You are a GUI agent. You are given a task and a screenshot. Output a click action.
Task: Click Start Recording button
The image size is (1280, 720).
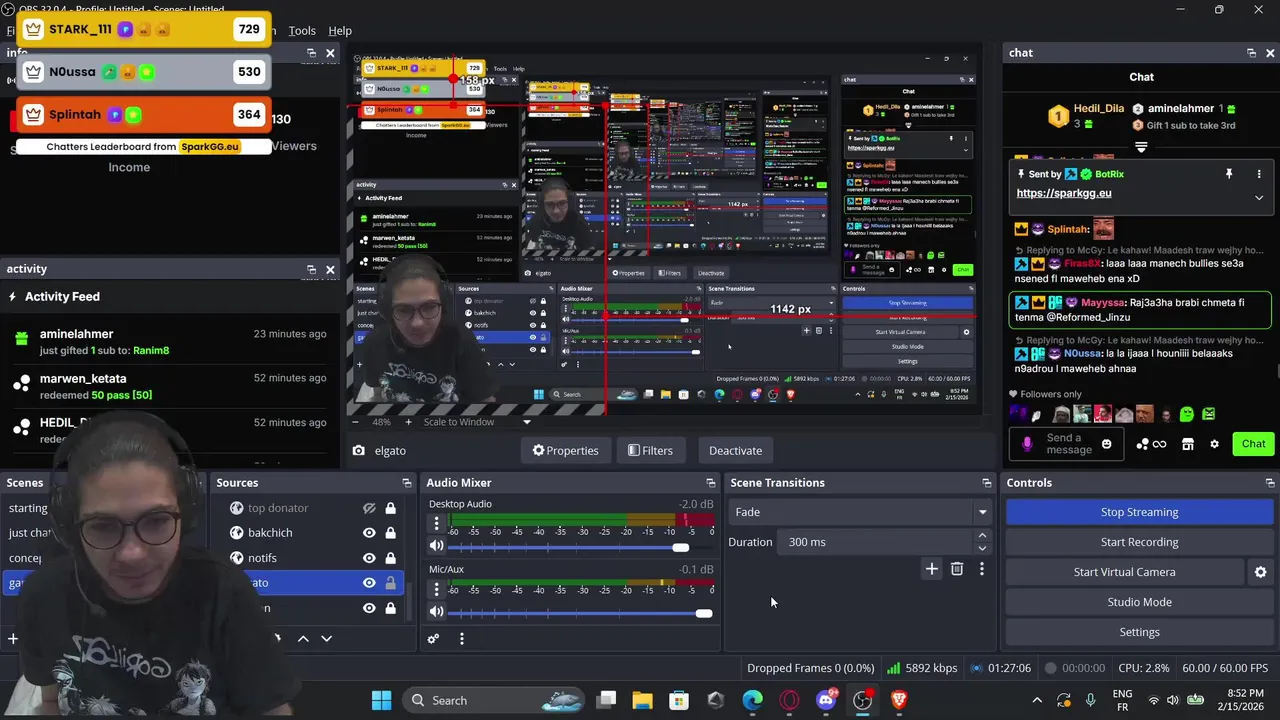pos(1139,542)
